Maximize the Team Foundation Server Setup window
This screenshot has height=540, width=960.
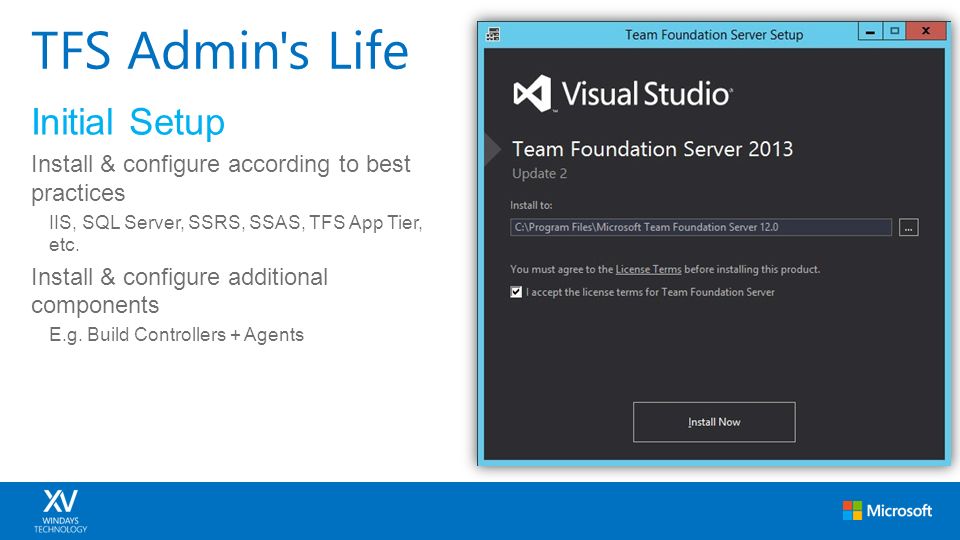tap(894, 31)
